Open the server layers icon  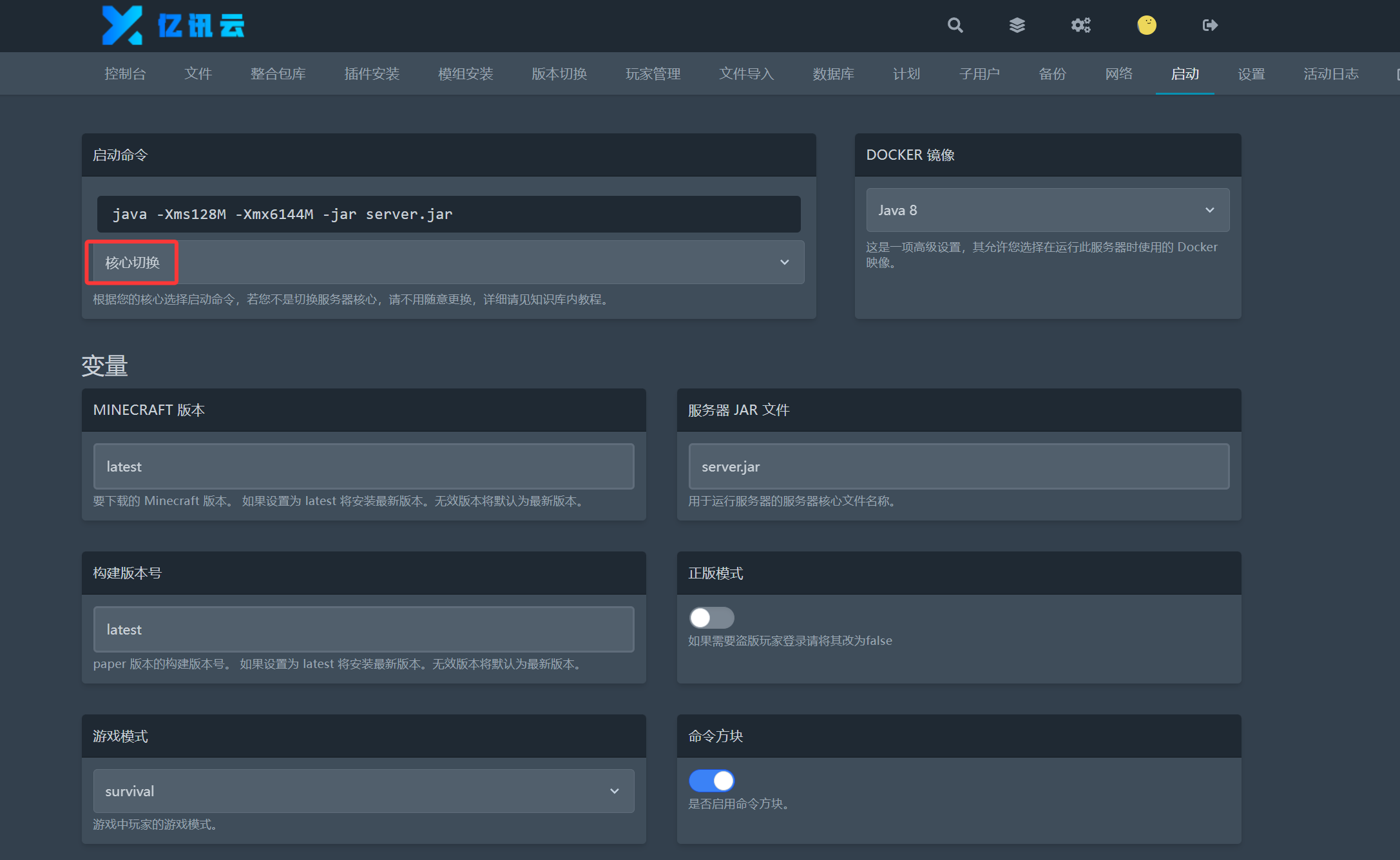pos(1017,25)
